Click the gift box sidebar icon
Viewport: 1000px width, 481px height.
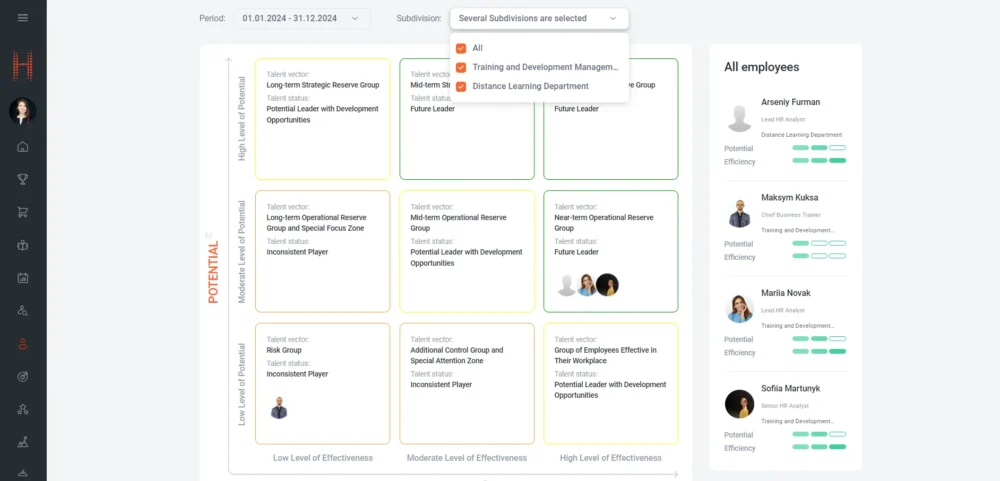(23, 245)
